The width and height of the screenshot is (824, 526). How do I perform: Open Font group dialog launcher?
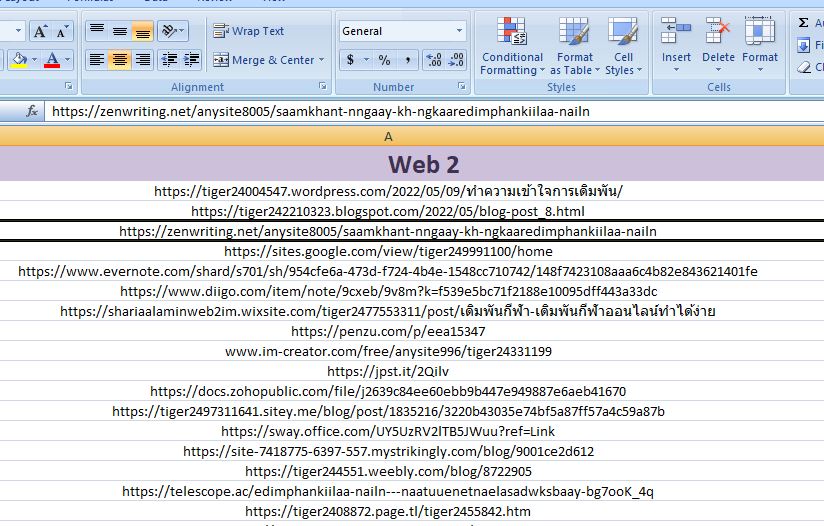[x=68, y=86]
